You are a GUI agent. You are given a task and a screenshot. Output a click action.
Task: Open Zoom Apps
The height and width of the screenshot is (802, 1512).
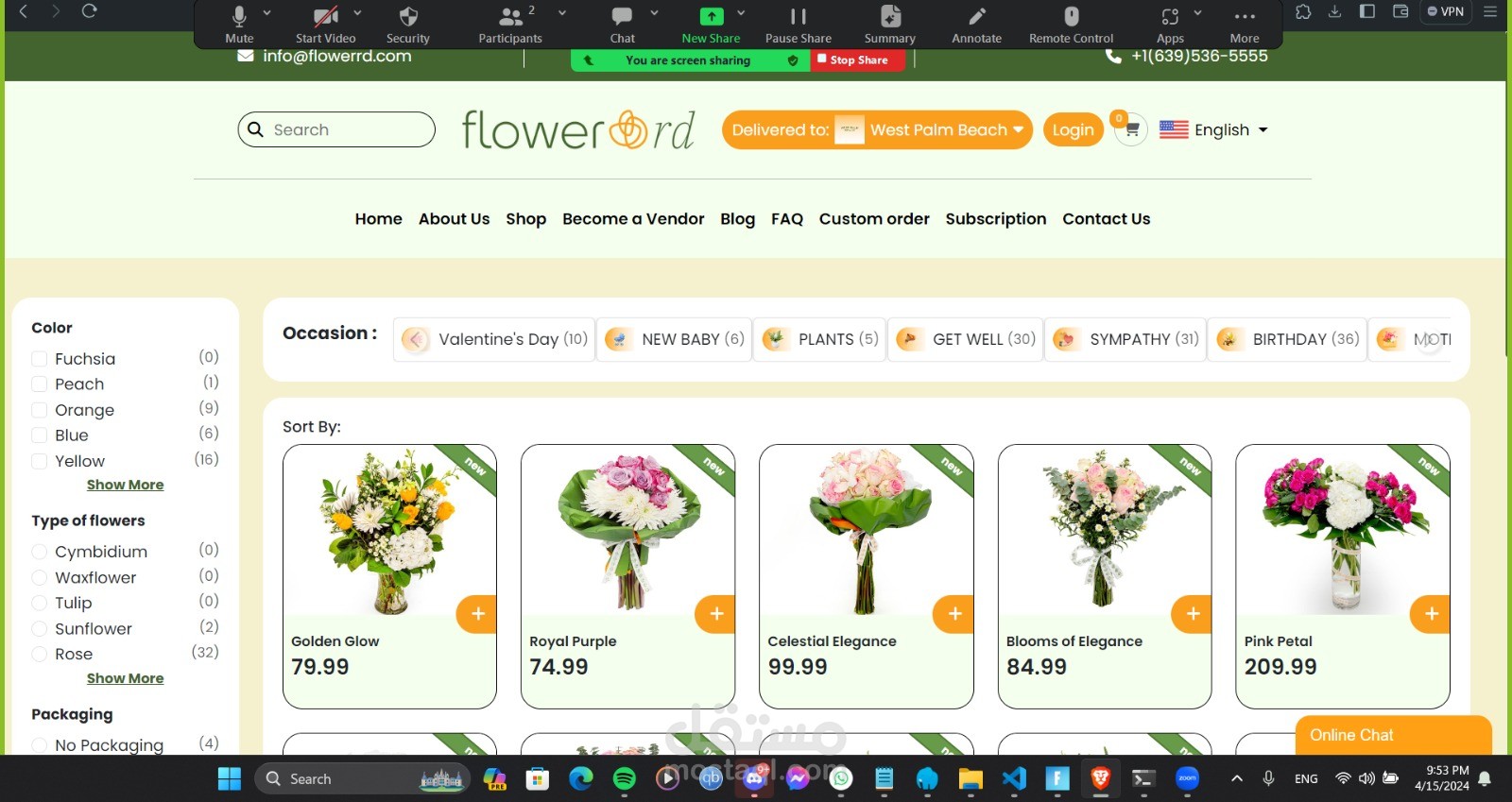tap(1170, 24)
